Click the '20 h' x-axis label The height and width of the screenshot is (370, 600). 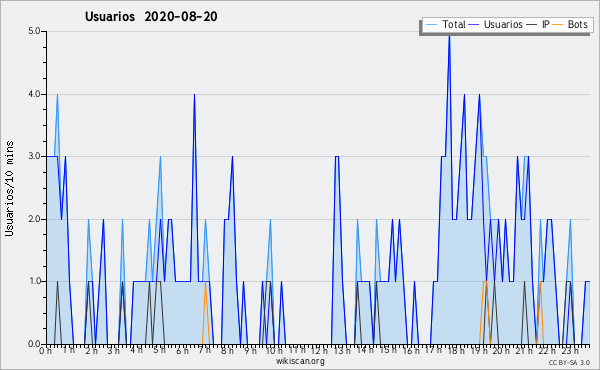[x=501, y=350]
